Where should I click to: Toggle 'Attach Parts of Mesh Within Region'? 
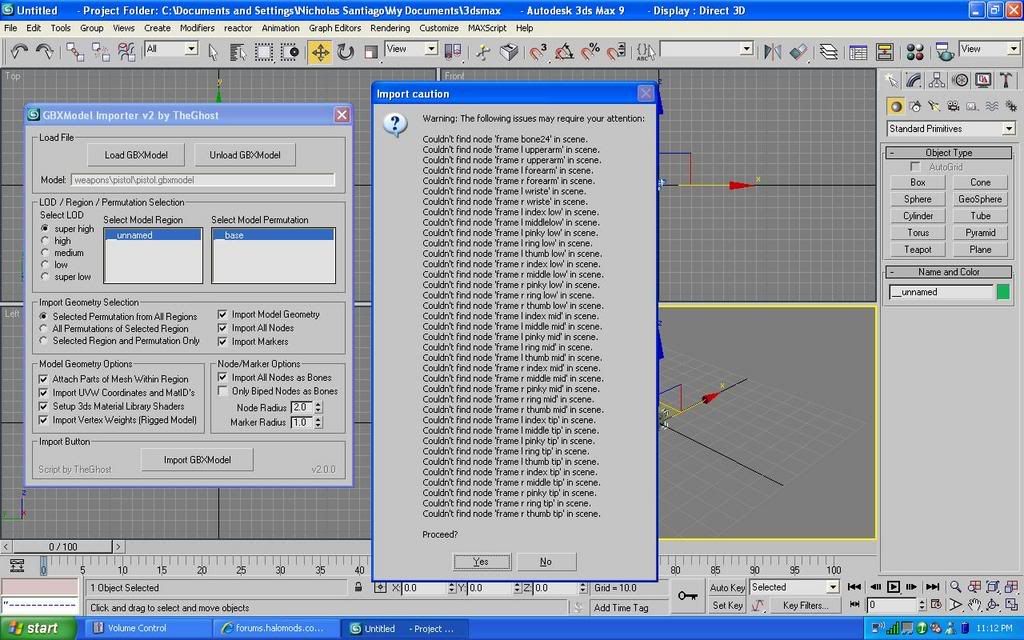(x=43, y=379)
